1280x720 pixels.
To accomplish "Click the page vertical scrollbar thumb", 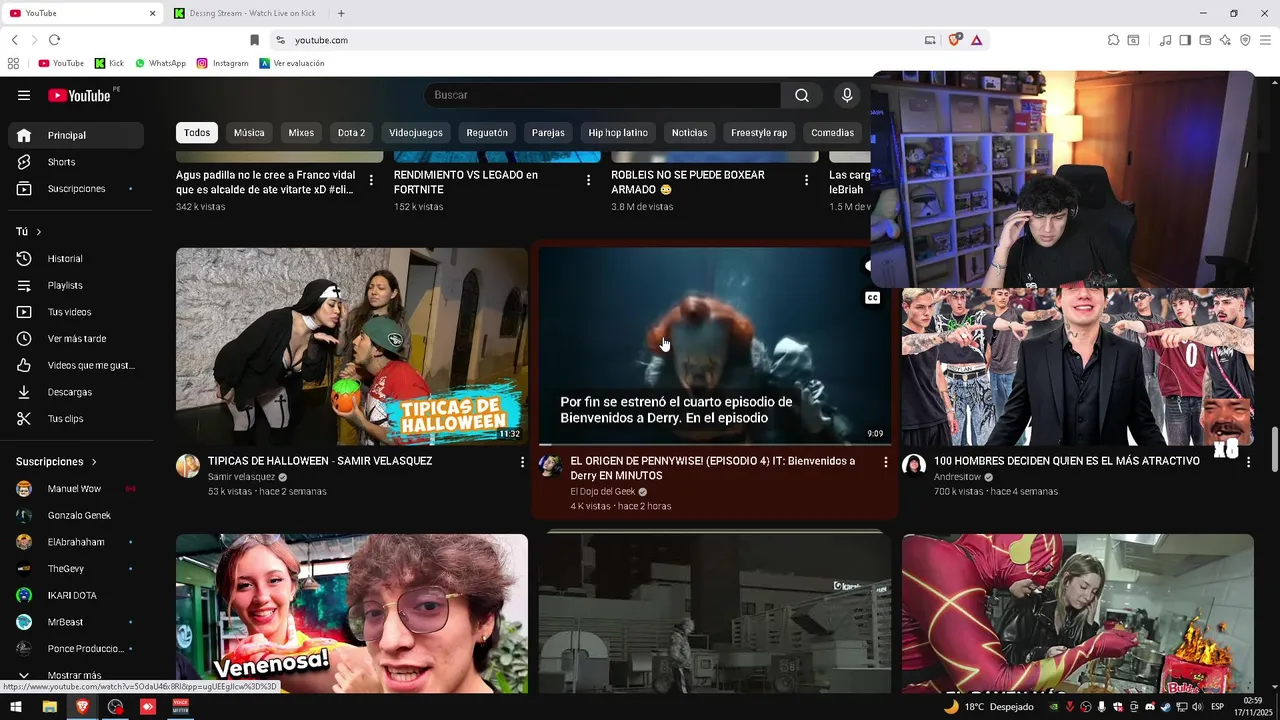I will [1274, 449].
